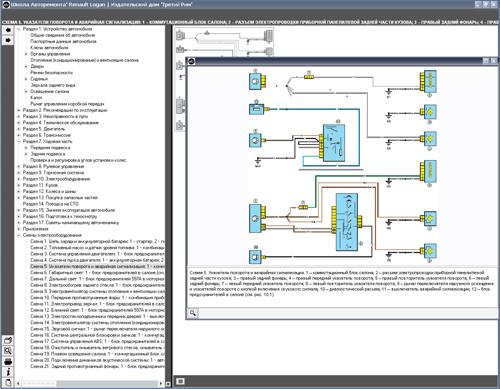
Task: Select 'Капот' topic
Action: (36, 98)
